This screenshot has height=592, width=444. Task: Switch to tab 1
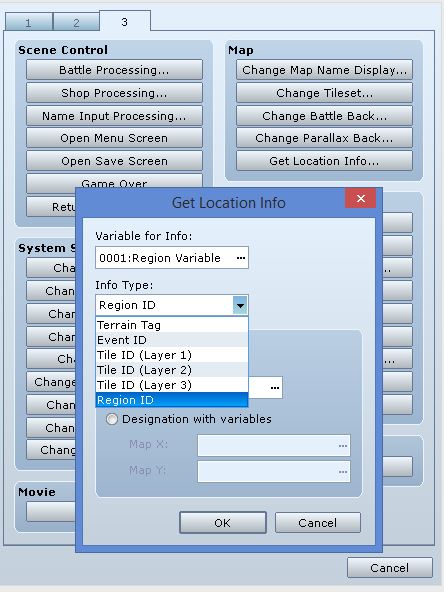click(29, 22)
